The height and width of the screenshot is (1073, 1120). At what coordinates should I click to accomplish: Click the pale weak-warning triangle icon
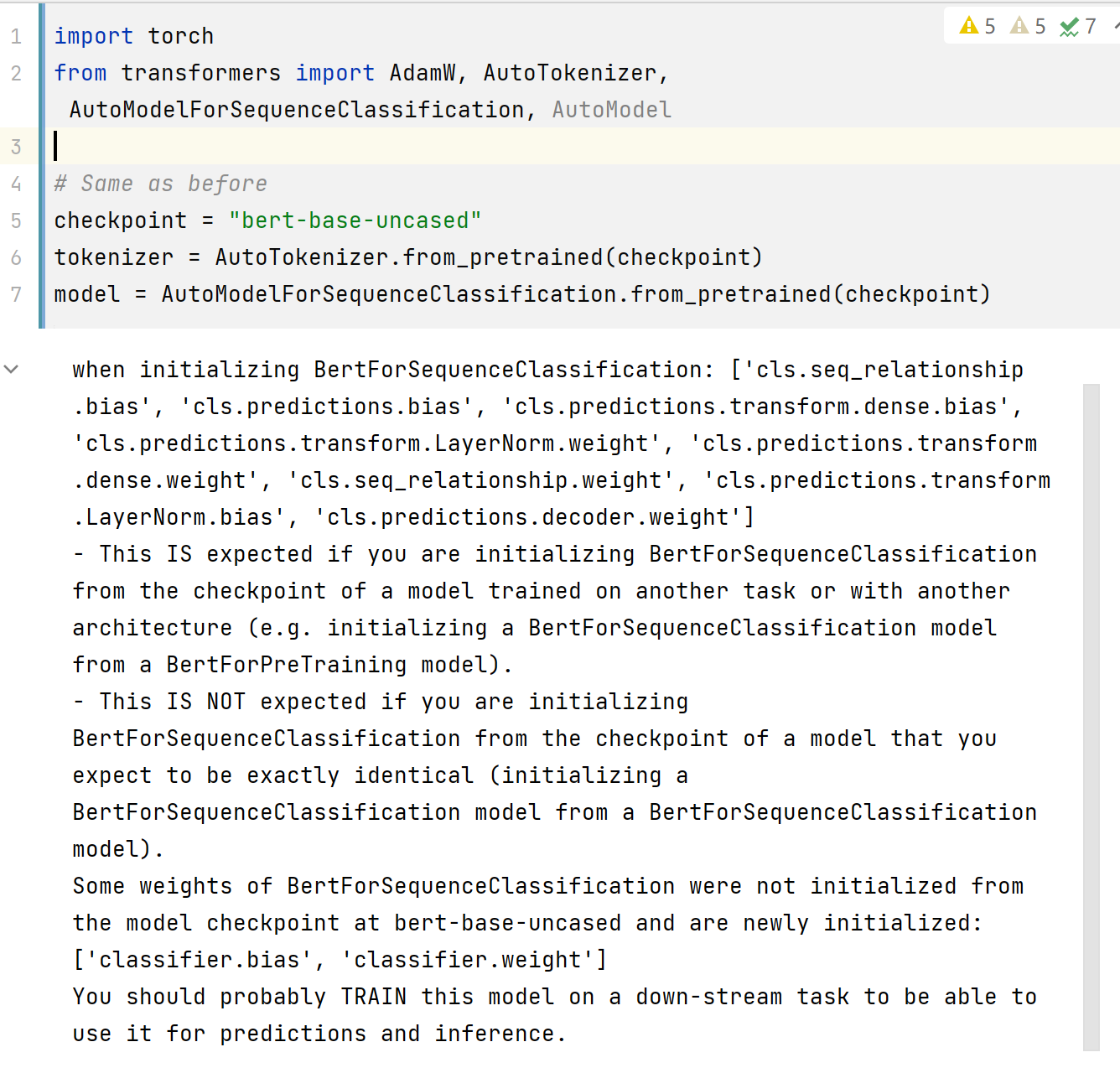click(x=1019, y=26)
